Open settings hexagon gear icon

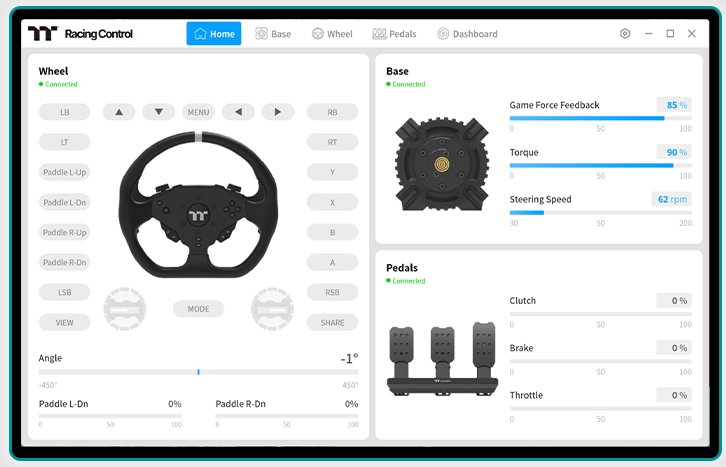coord(625,33)
